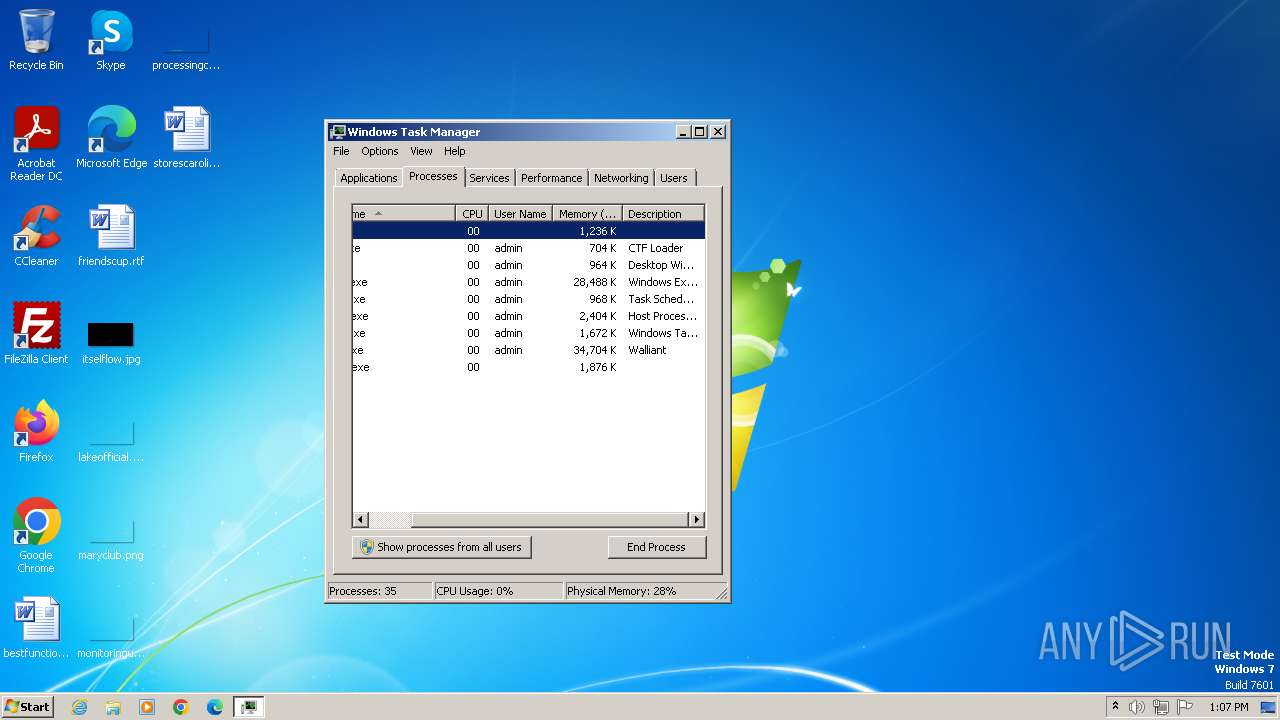Image resolution: width=1280 pixels, height=720 pixels.
Task: Launch Skype from the desktop
Action: pos(111,40)
